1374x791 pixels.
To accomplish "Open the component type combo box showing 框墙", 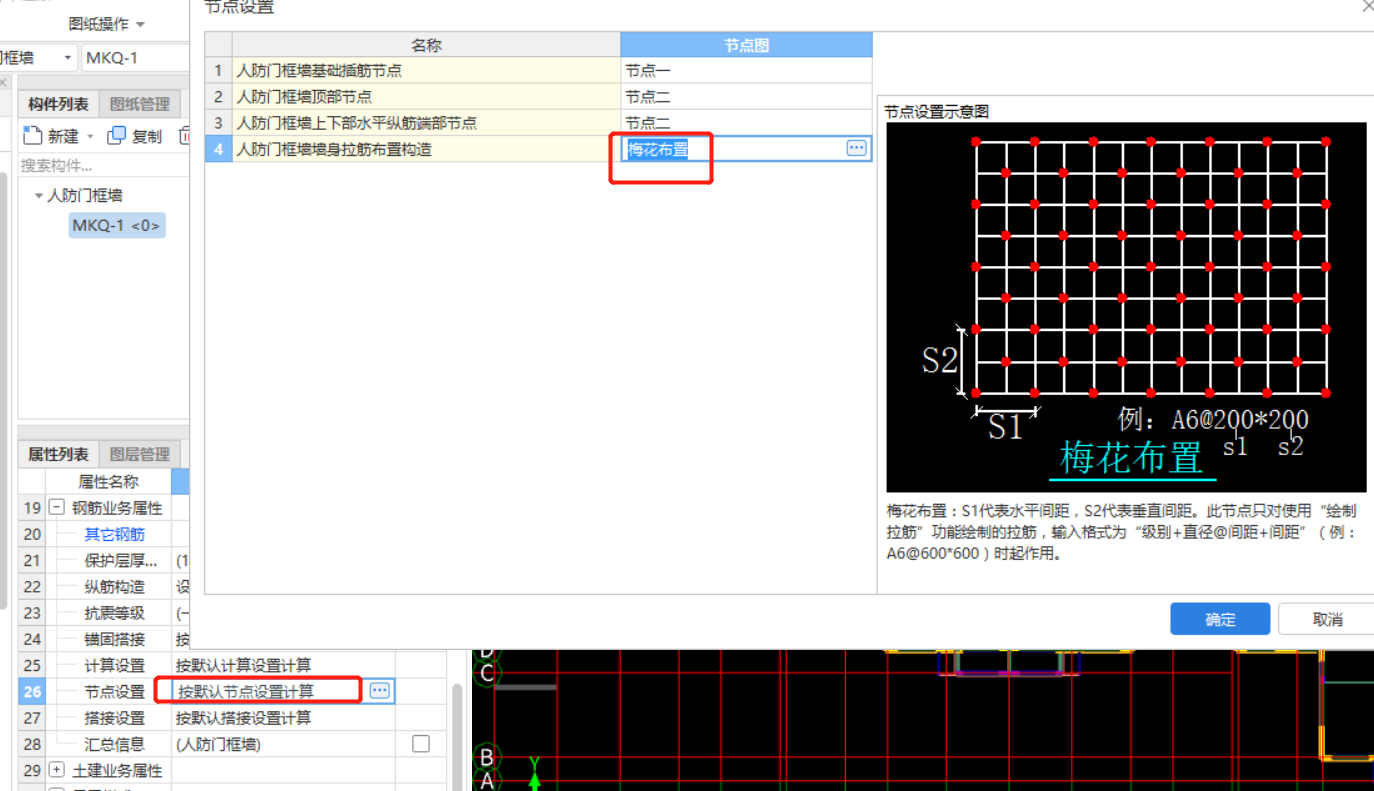I will coord(38,57).
